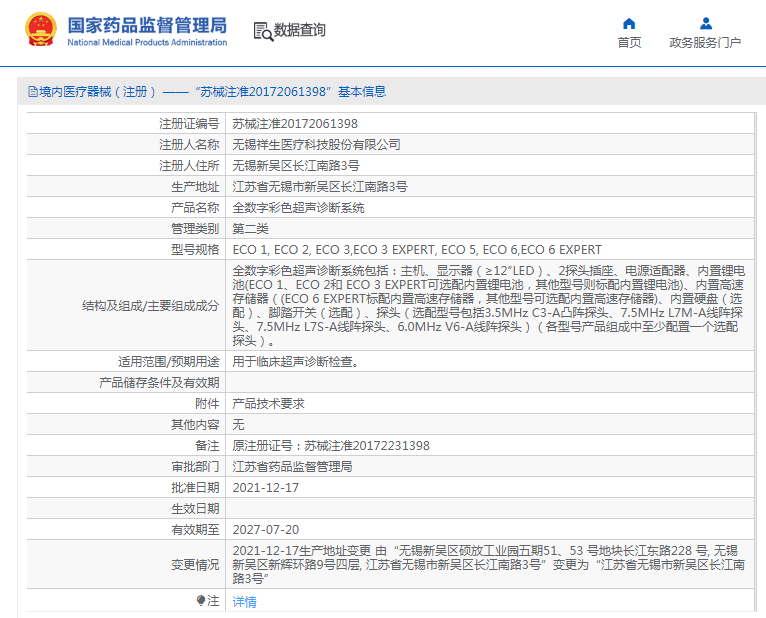Click the 型号规格 row label
The width and height of the screenshot is (766, 618).
click(195, 250)
